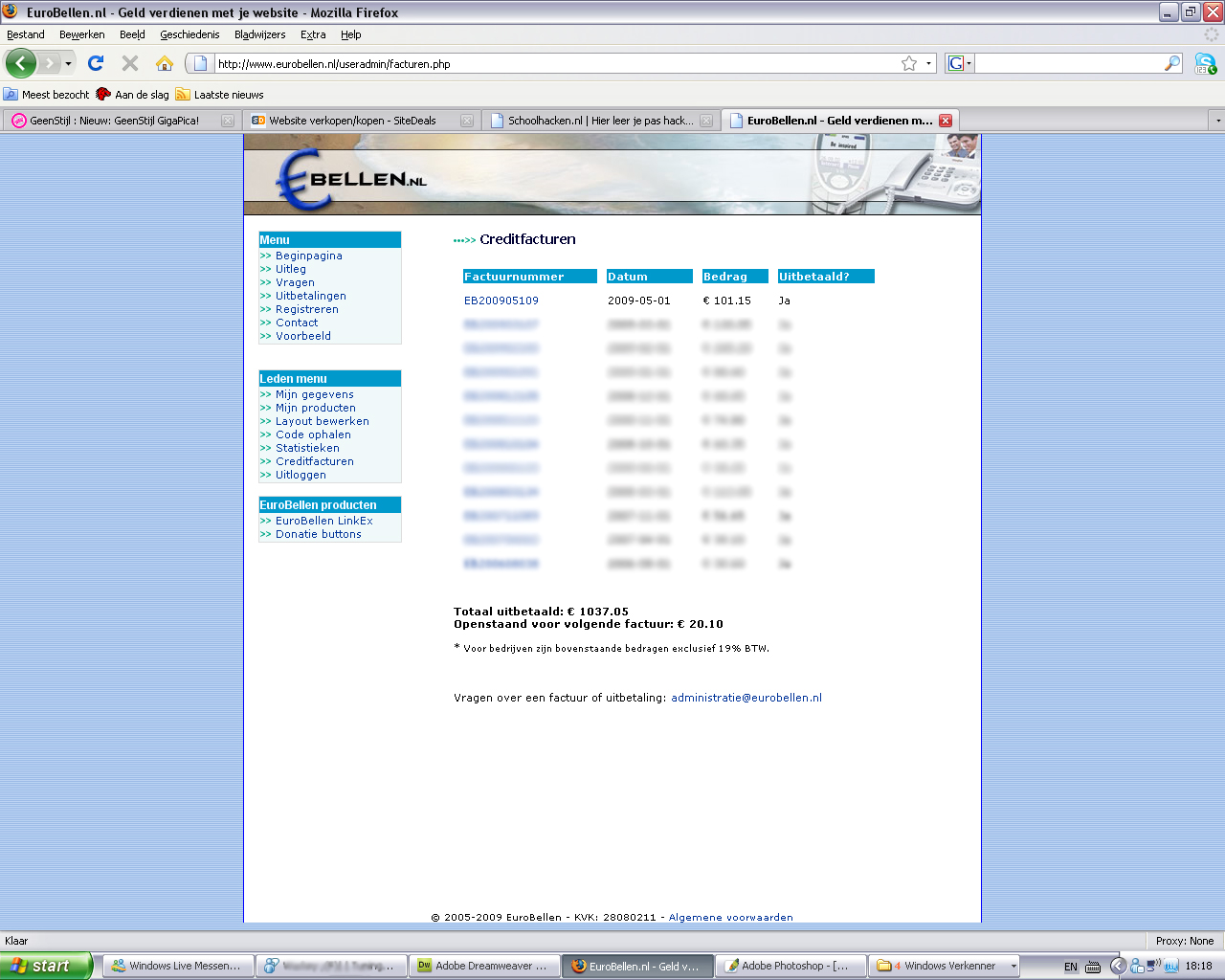The width and height of the screenshot is (1225, 980).
Task: Open the Contact link
Action: [297, 323]
